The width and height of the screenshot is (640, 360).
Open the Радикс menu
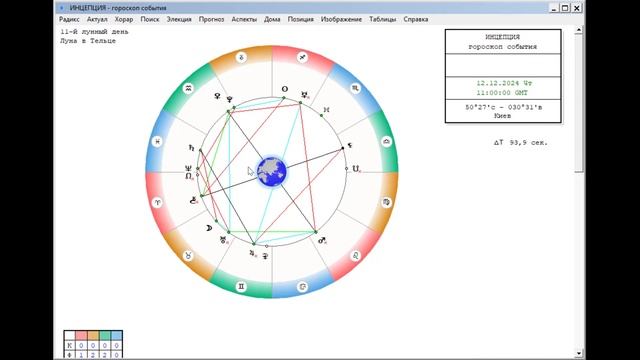pos(69,19)
